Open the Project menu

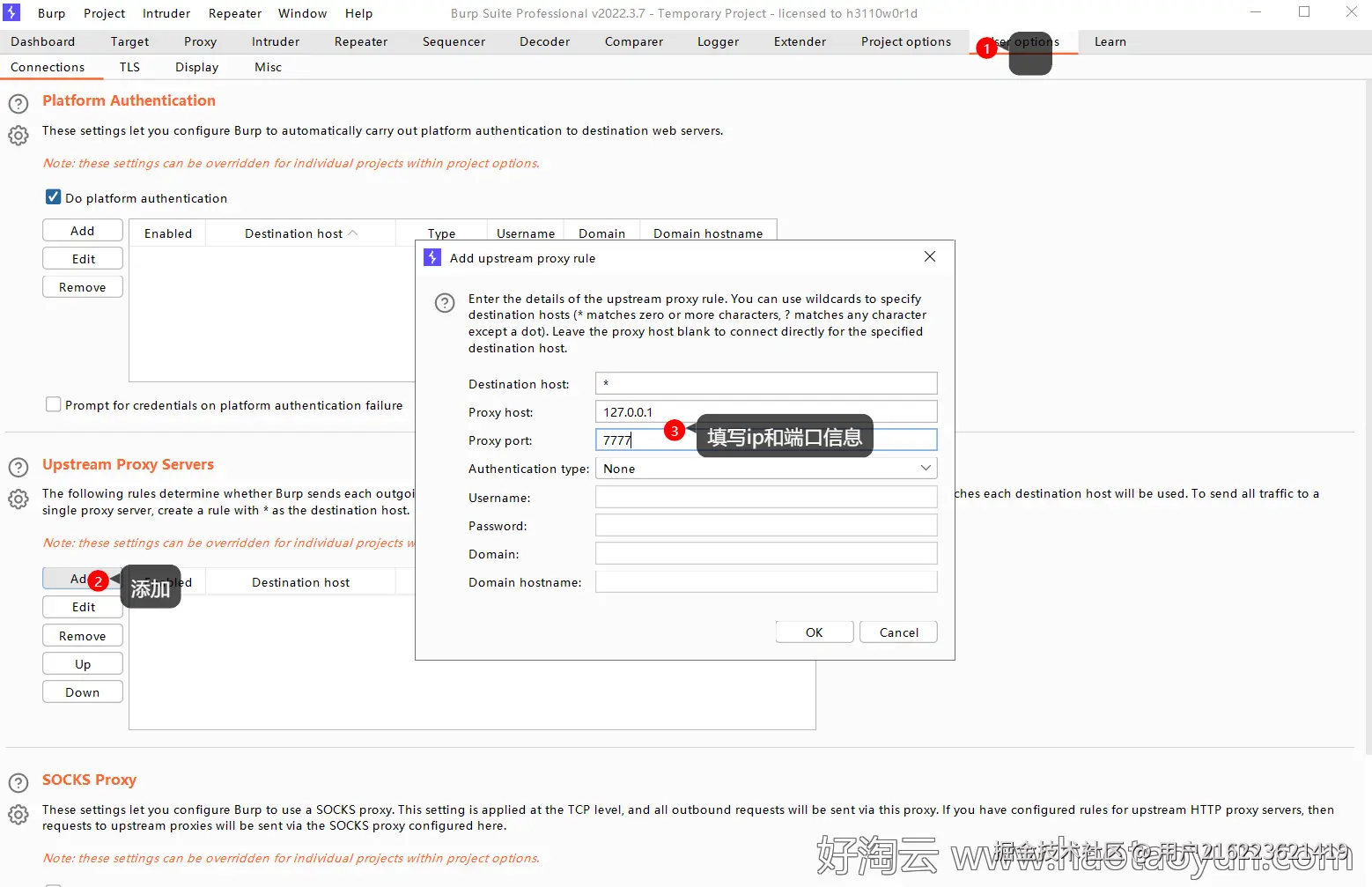(x=104, y=13)
